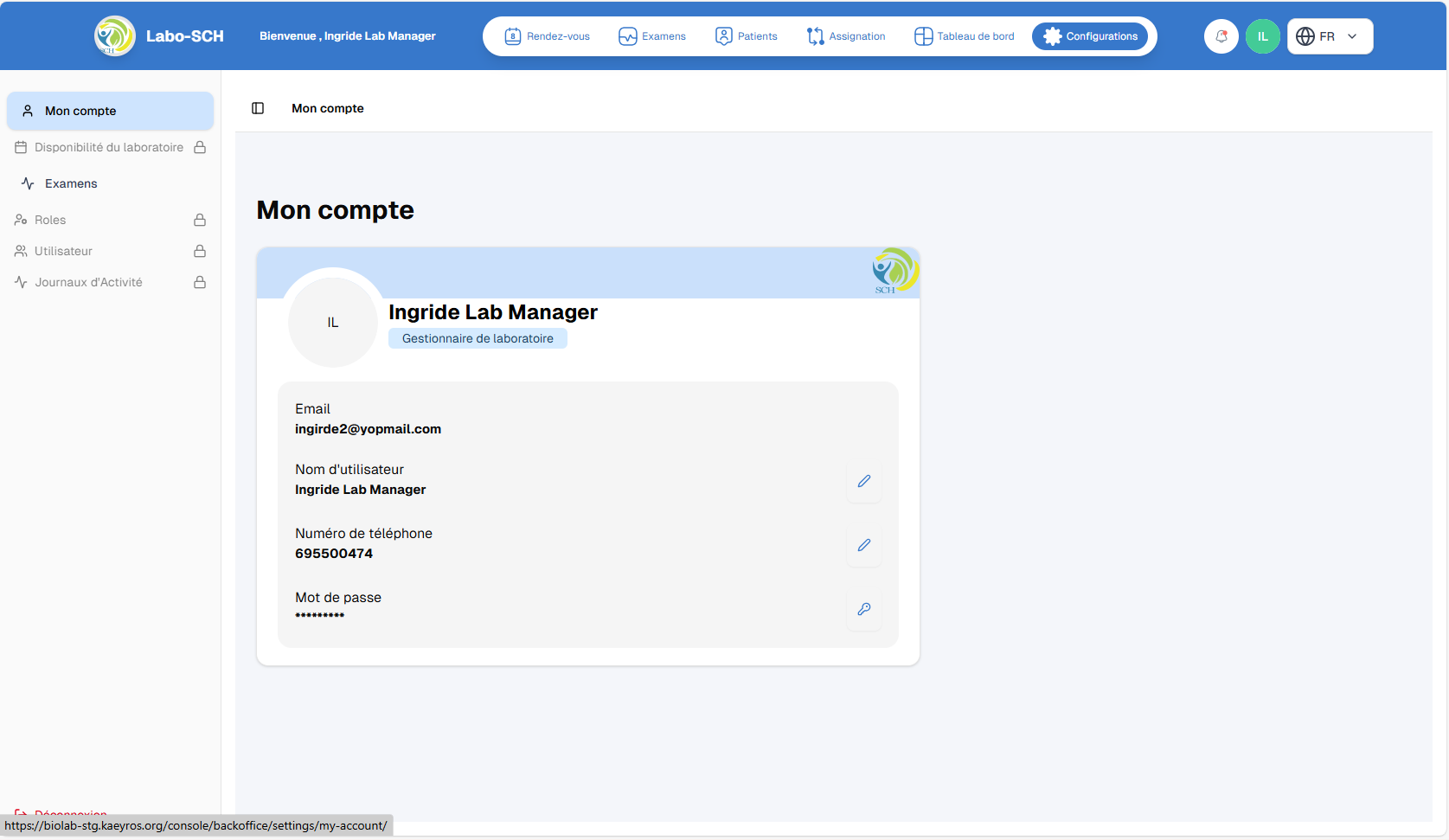This screenshot has width=1449, height=840.
Task: Click the notification bell icon
Action: 1221,36
